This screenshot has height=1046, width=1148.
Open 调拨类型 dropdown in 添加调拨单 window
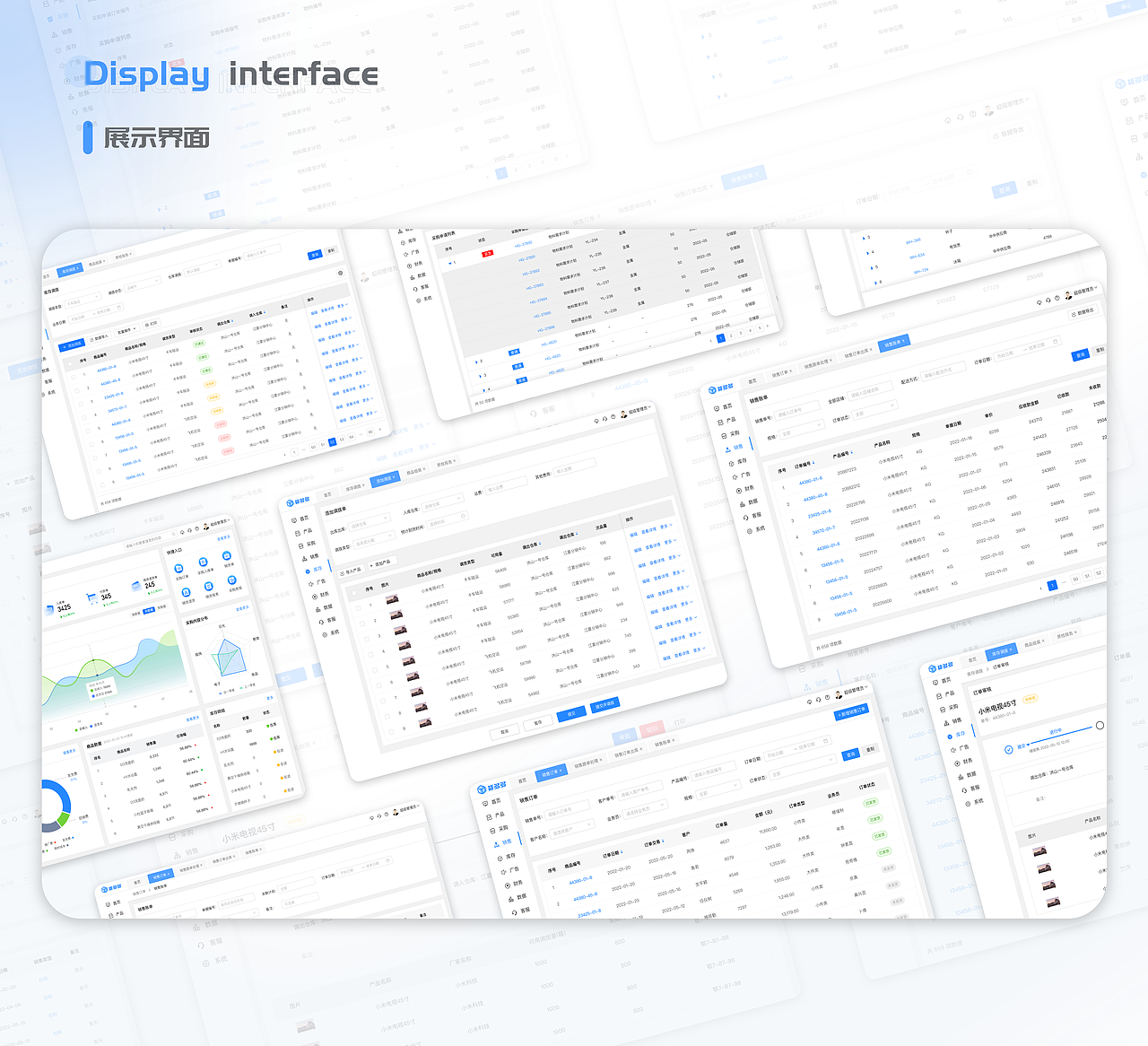374,540
